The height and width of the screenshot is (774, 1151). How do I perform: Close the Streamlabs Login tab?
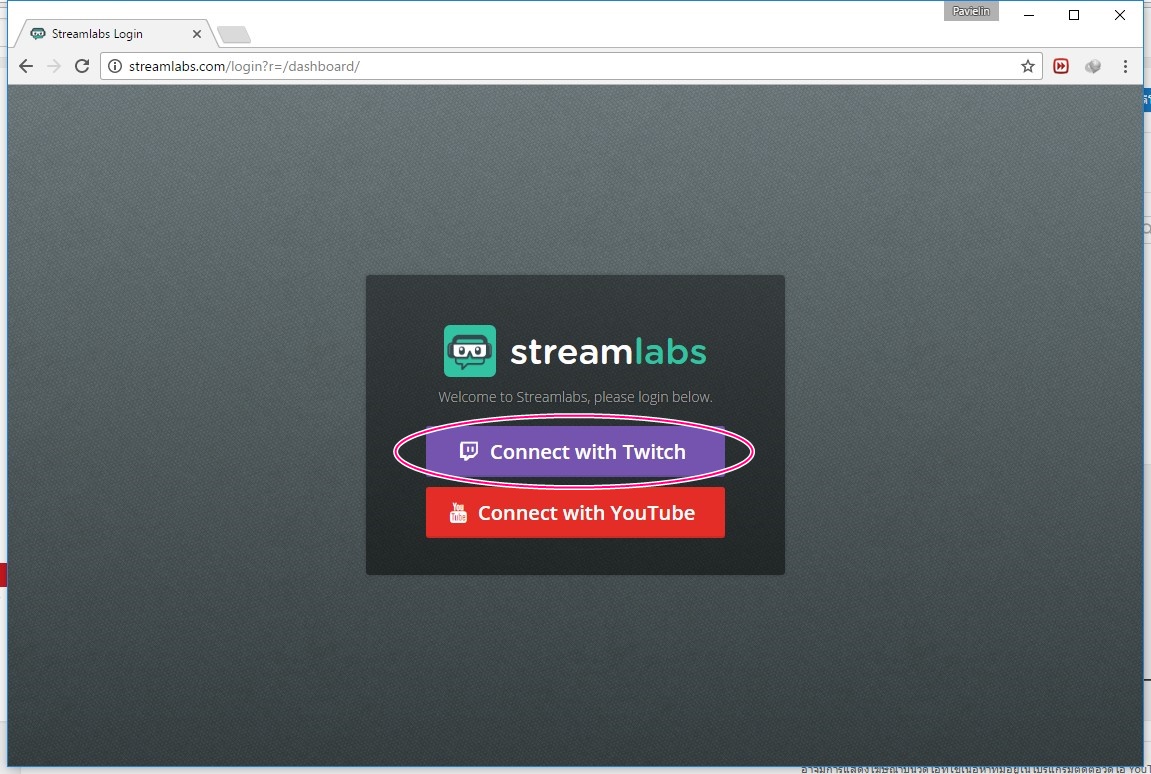pos(197,34)
